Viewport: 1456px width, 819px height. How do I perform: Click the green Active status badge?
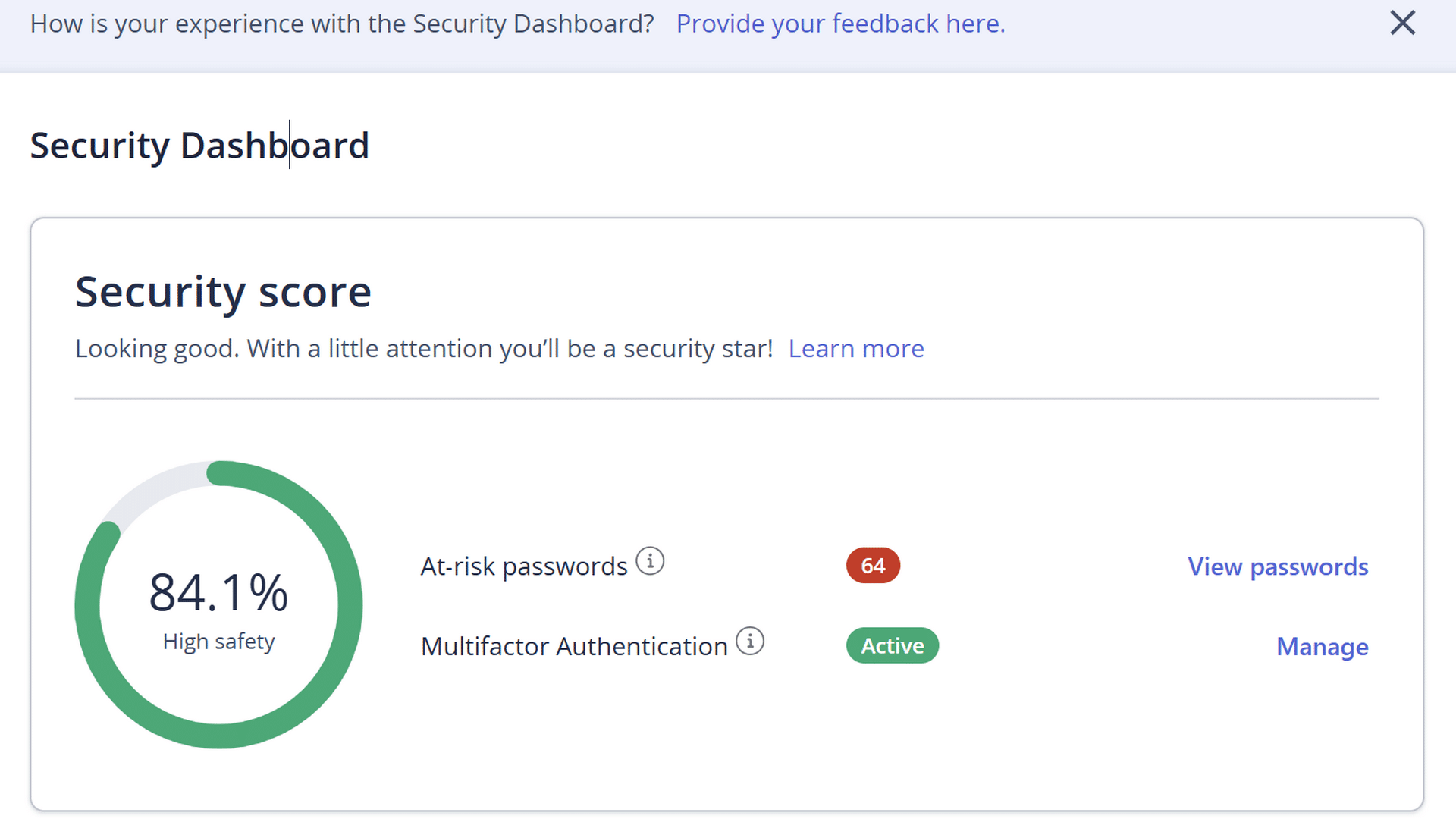point(893,645)
